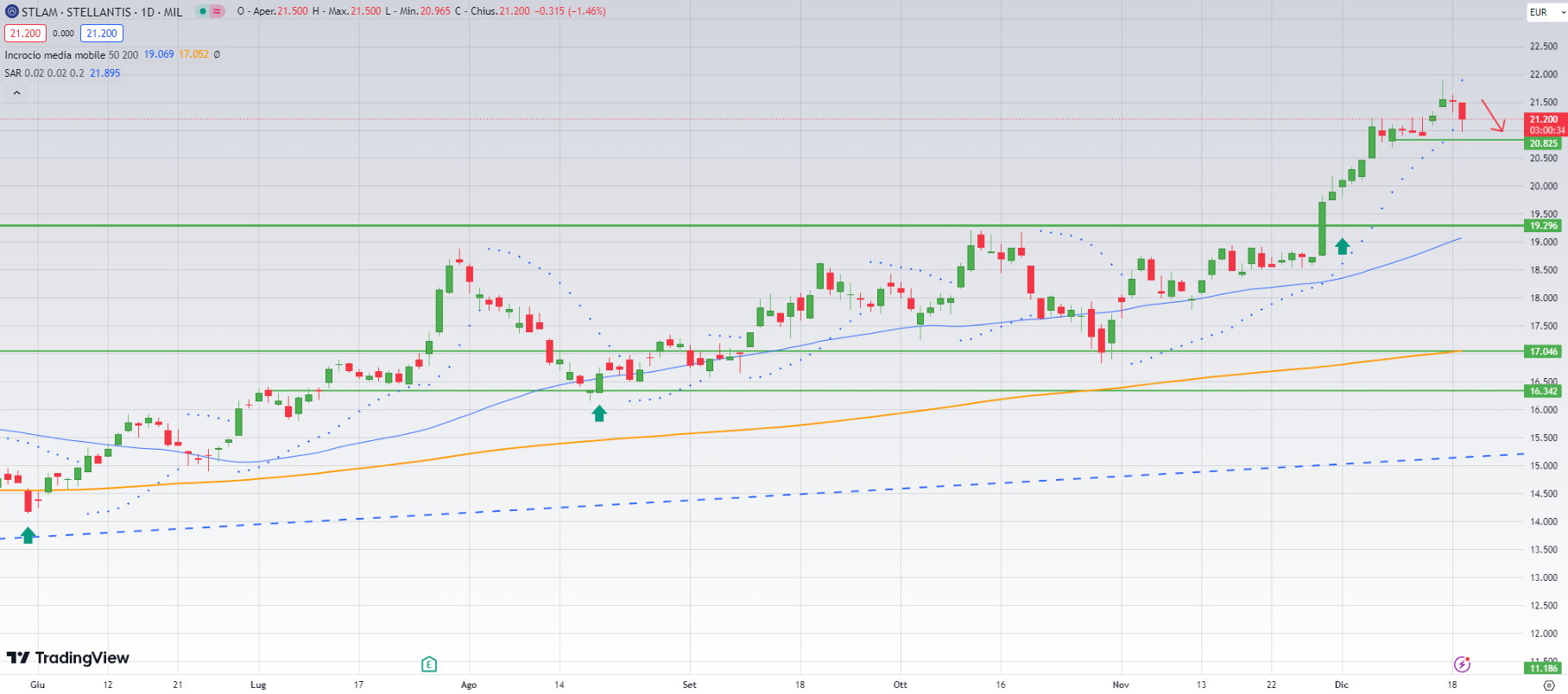This screenshot has height=694, width=1568.
Task: Click the Set label on time axis
Action: pos(689,685)
